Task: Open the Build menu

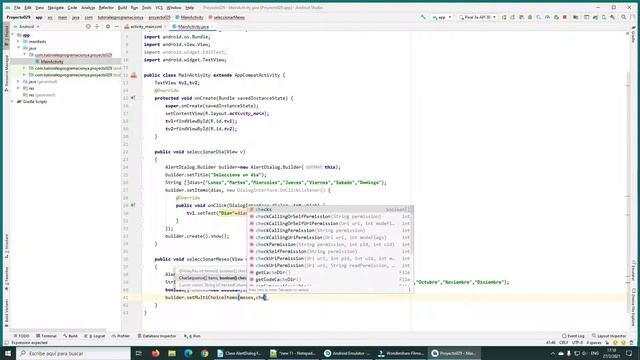Action: click(122, 8)
